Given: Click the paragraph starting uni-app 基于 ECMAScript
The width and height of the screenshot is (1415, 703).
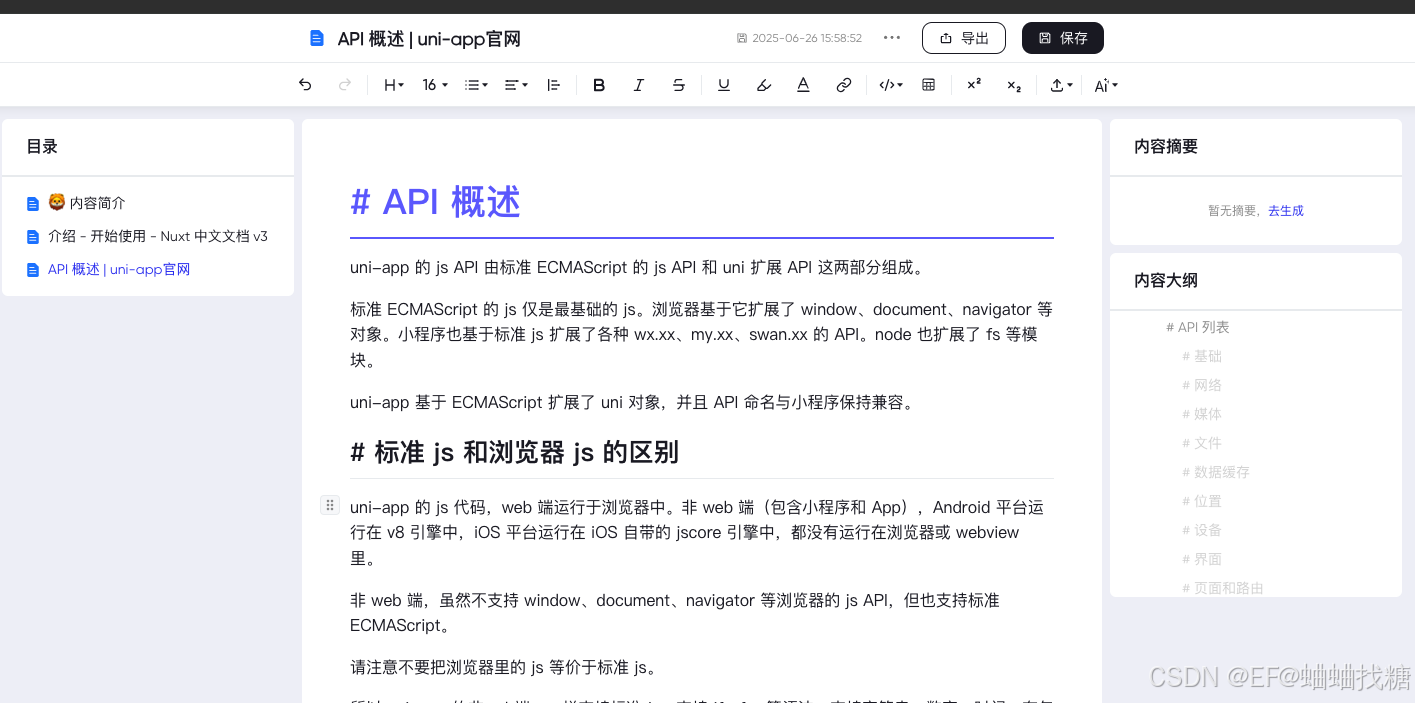Looking at the screenshot, I should point(632,402).
